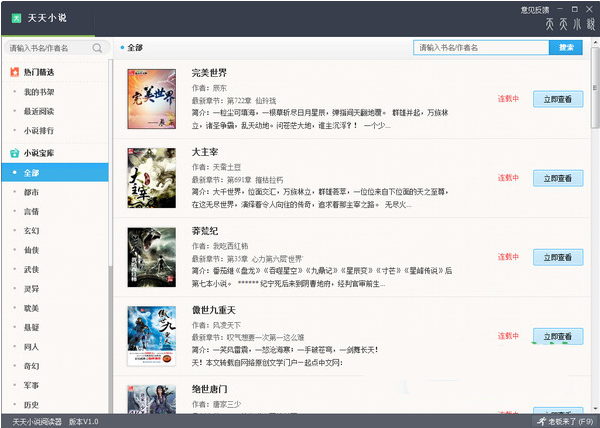
Task: Select the 同人 category
Action: tap(31, 347)
